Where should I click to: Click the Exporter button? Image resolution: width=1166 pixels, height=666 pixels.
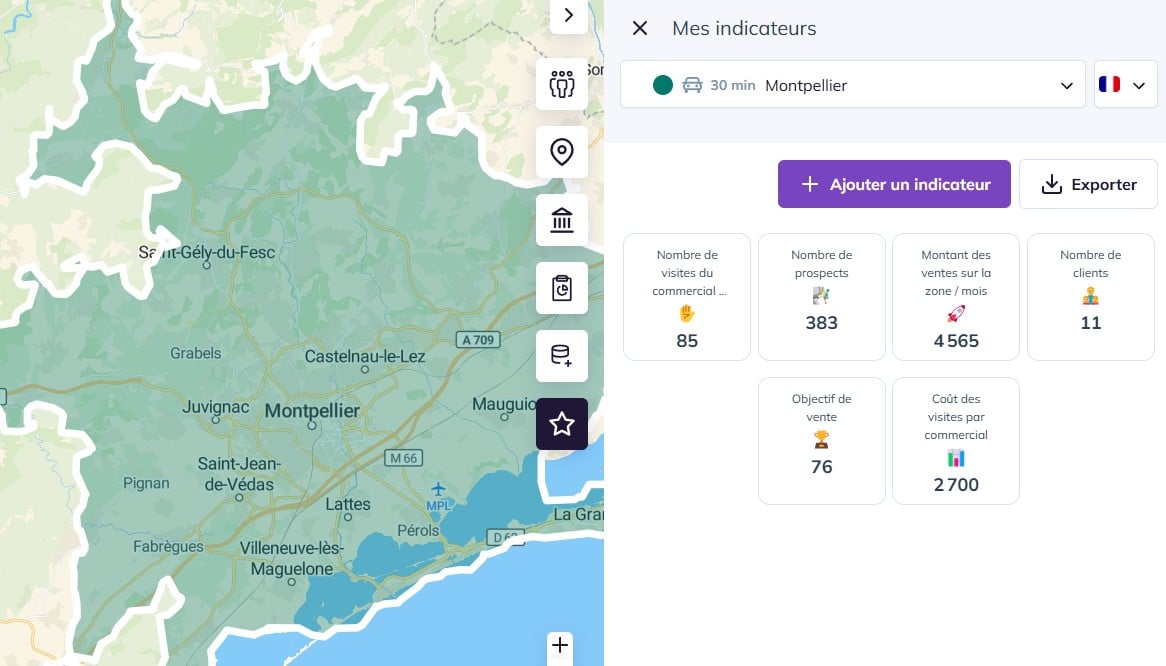(x=1088, y=184)
